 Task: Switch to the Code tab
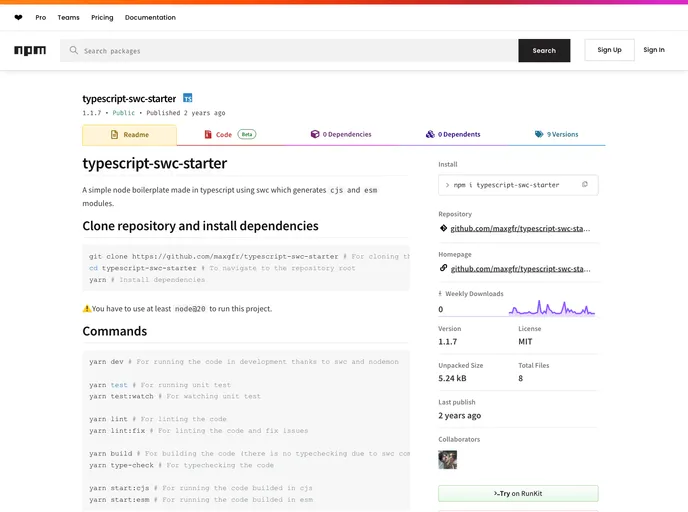tap(230, 135)
